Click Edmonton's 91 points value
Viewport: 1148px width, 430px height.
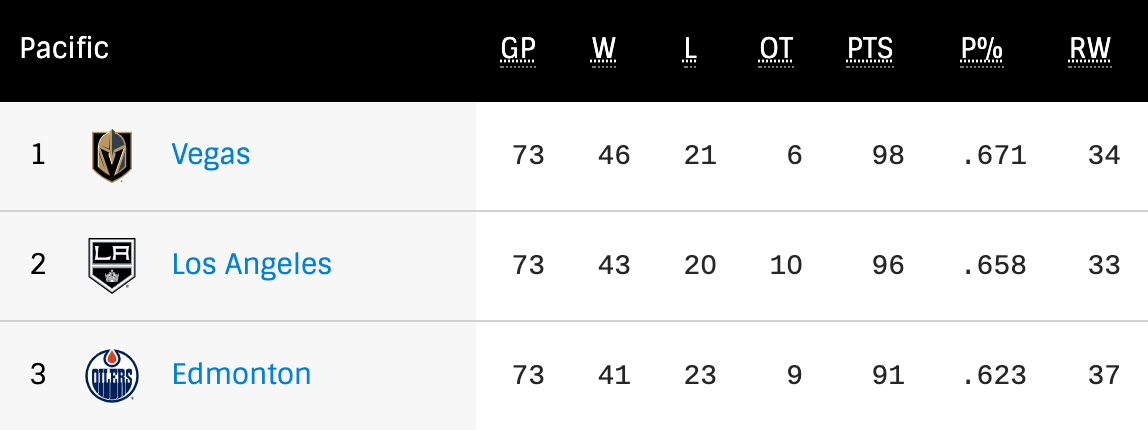[x=887, y=375]
